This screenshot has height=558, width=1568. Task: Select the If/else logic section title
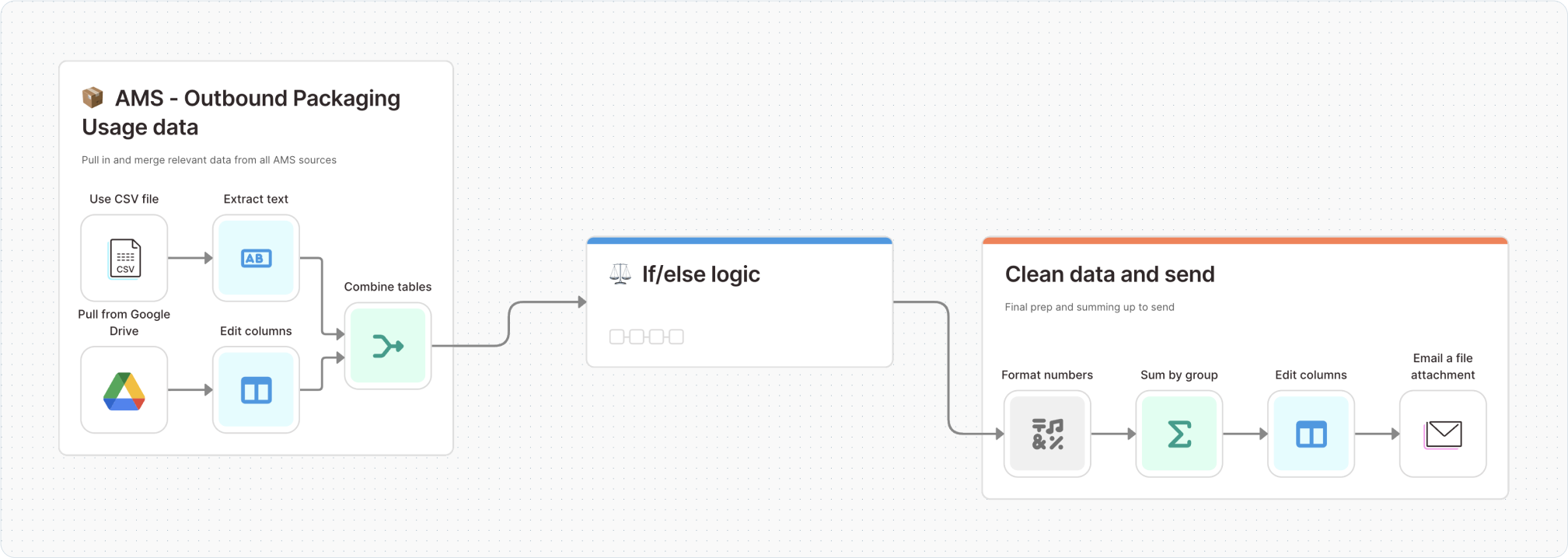coord(700,274)
